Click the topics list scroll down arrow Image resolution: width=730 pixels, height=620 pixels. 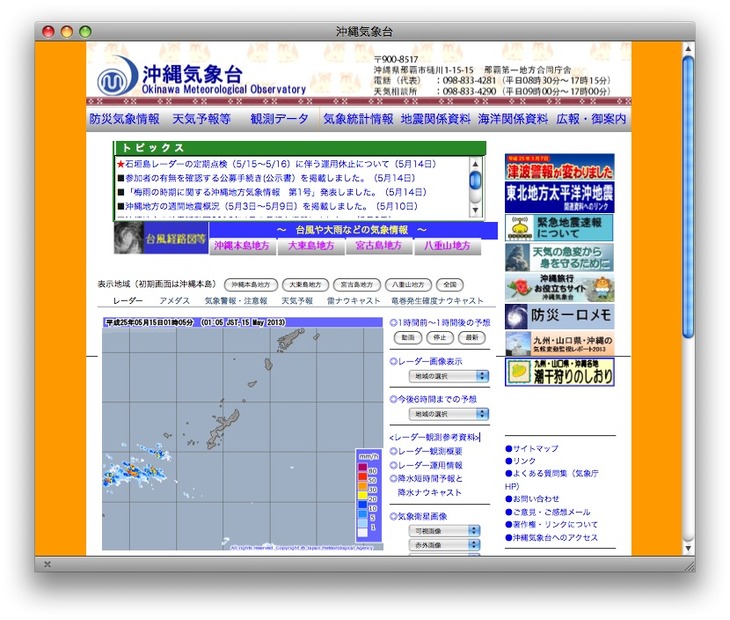click(x=475, y=210)
